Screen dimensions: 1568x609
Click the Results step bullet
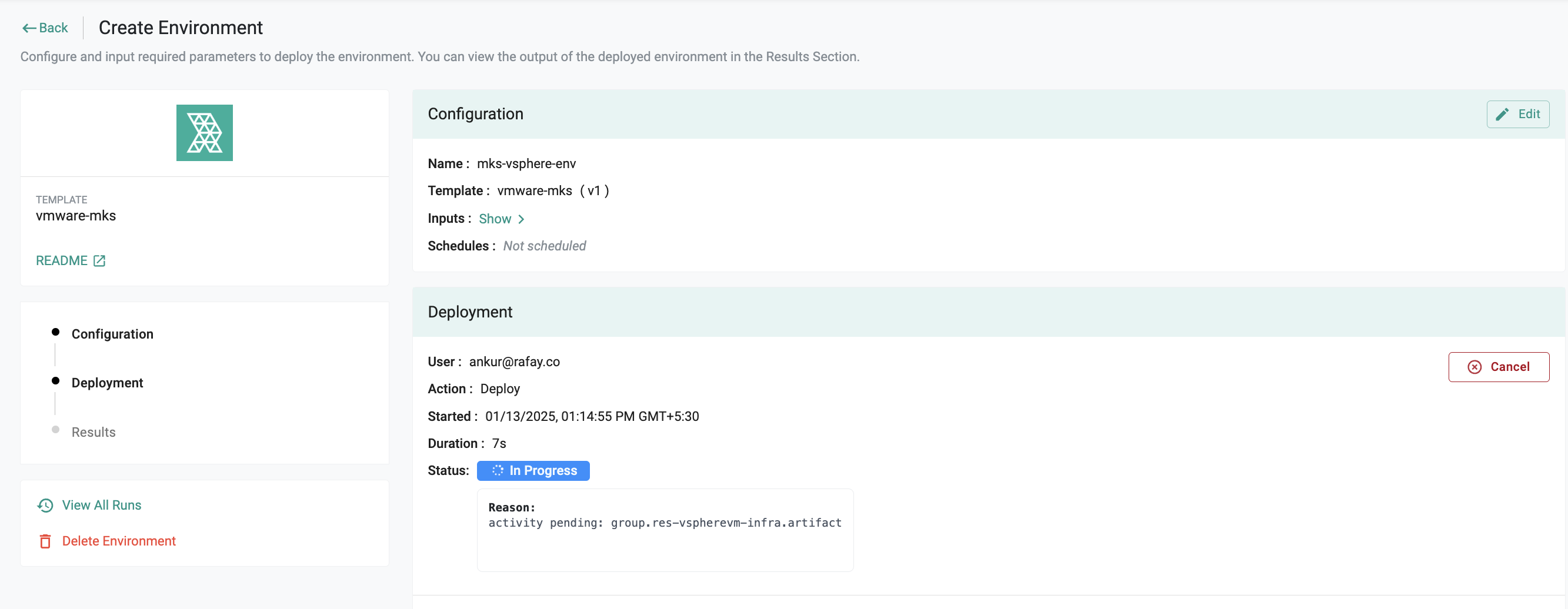(55, 430)
